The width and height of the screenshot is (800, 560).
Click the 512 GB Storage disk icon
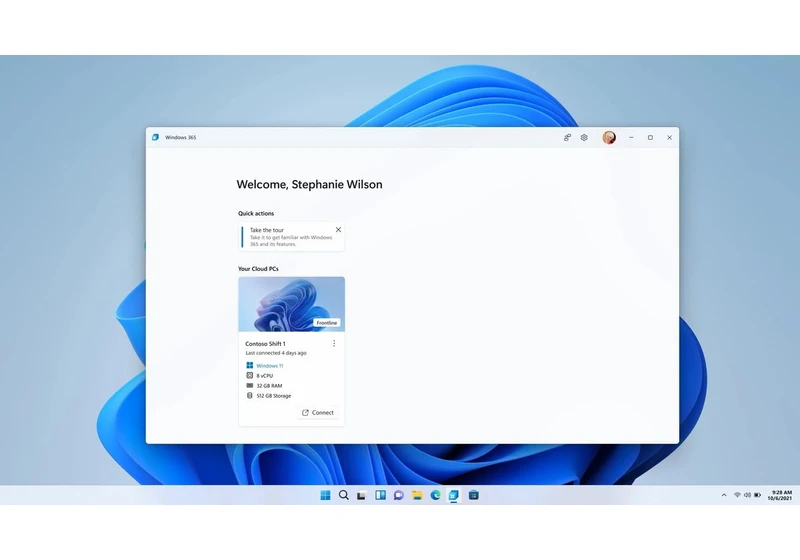point(249,395)
